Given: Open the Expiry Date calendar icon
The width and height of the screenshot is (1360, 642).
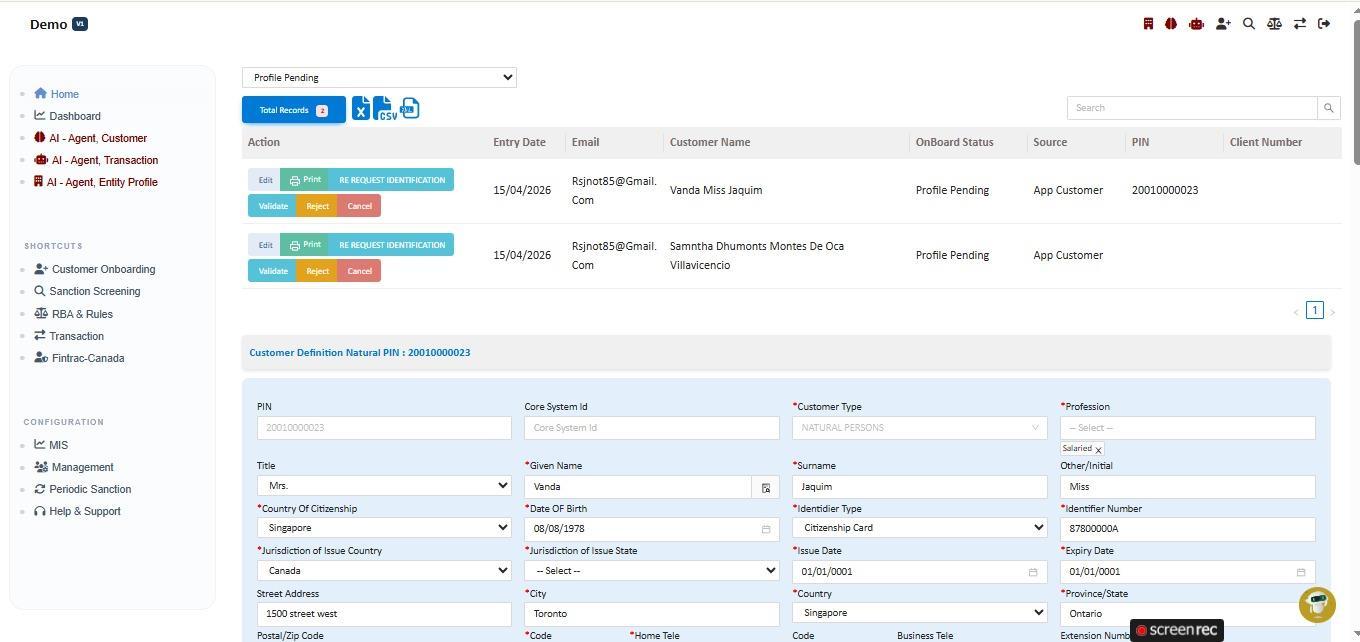Looking at the screenshot, I should pos(1301,572).
